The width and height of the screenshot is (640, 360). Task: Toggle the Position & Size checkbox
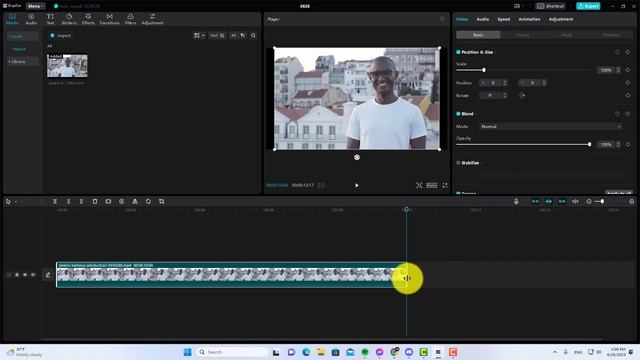pos(458,52)
